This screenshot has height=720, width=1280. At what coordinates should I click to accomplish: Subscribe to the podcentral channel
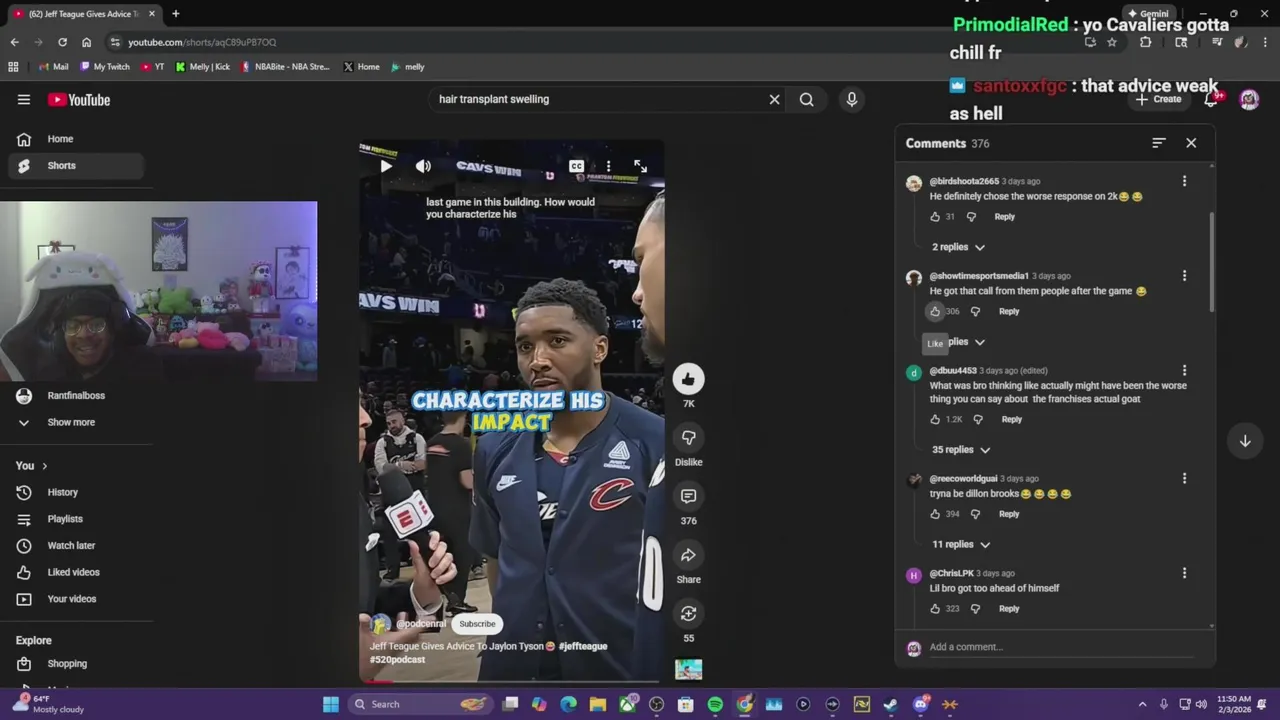coord(477,624)
